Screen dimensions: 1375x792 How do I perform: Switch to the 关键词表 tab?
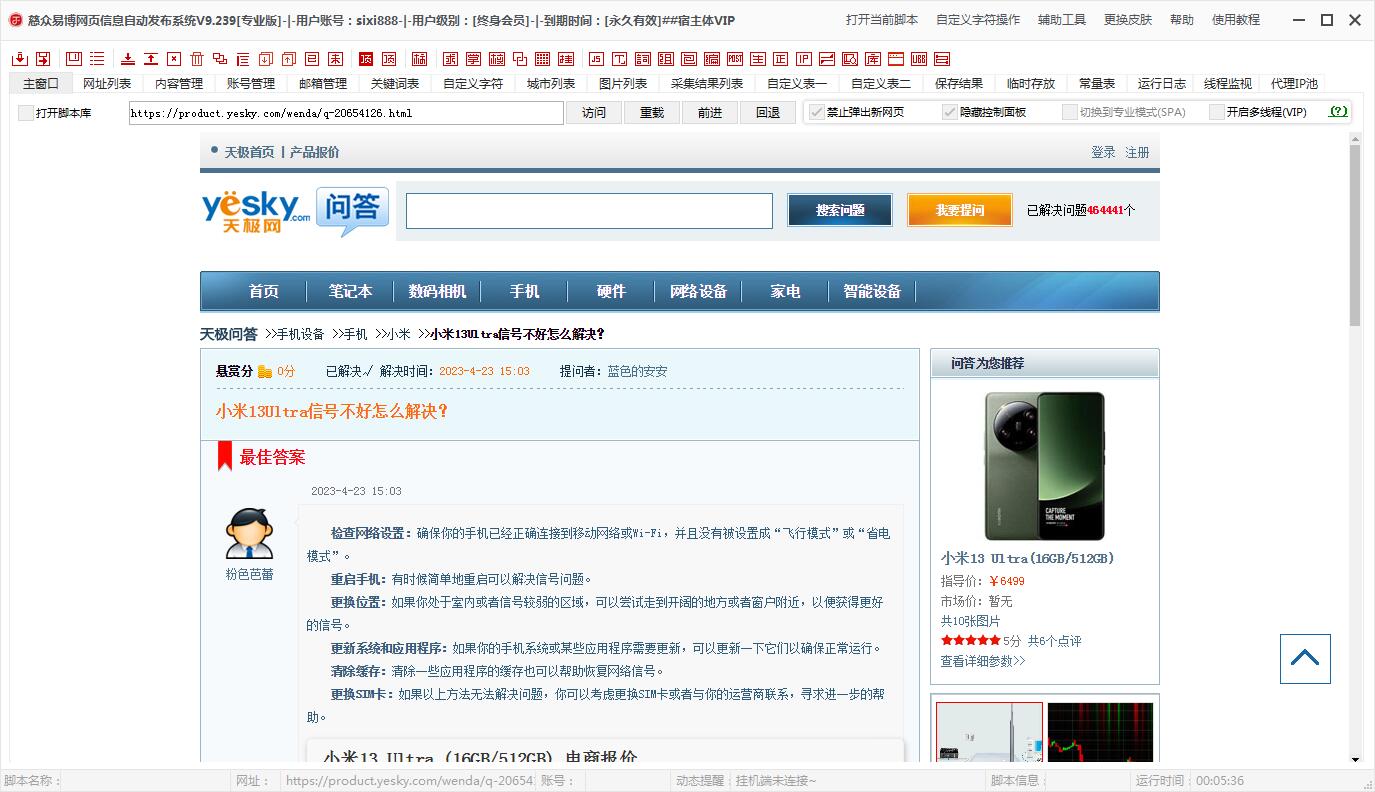pyautogui.click(x=395, y=84)
